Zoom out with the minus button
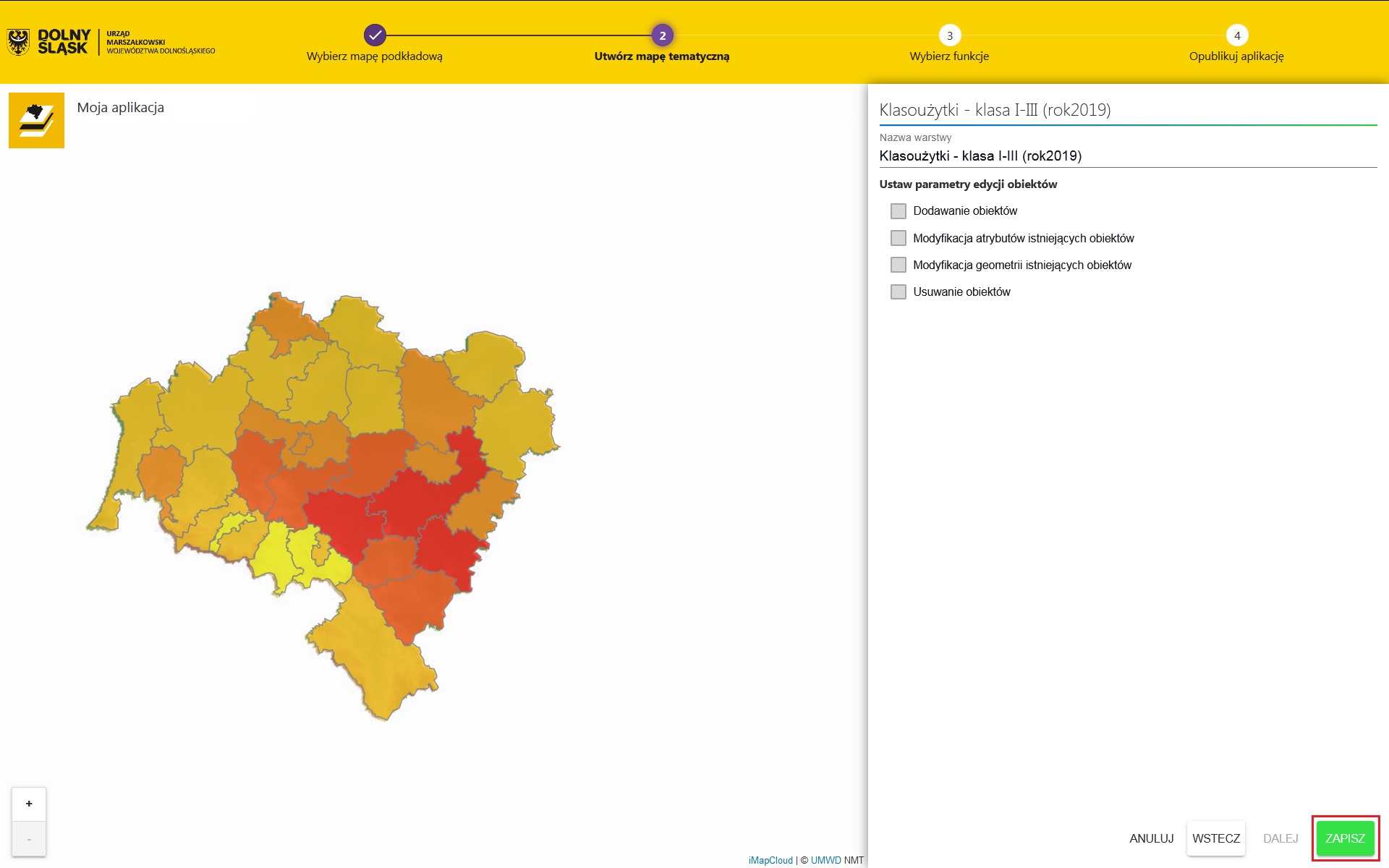1389x868 pixels. 29,839
